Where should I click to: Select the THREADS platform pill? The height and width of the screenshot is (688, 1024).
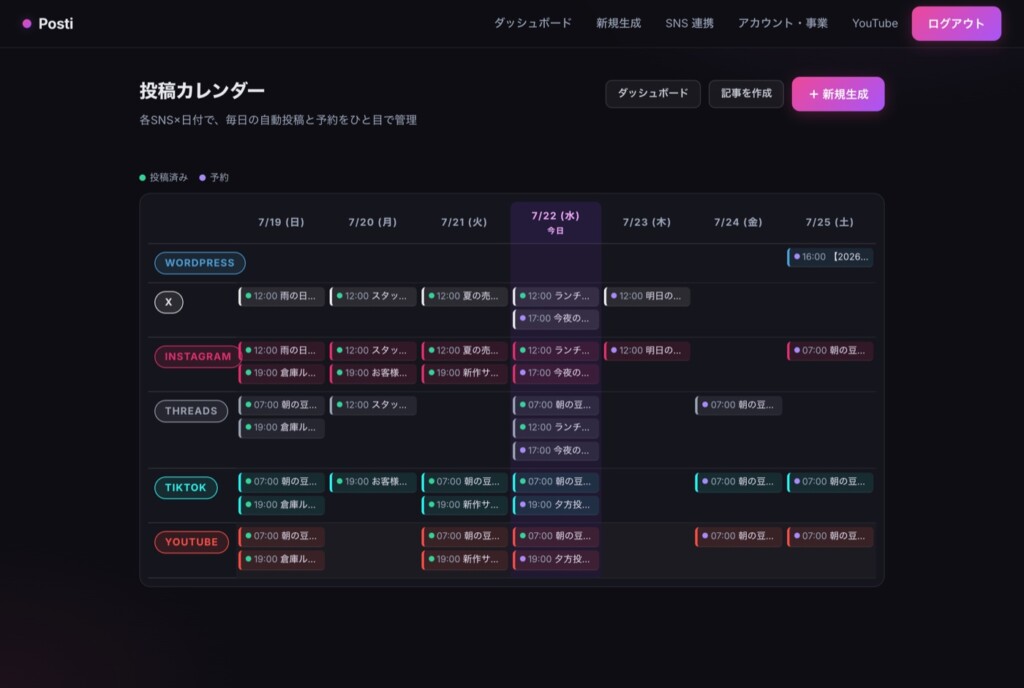click(191, 411)
